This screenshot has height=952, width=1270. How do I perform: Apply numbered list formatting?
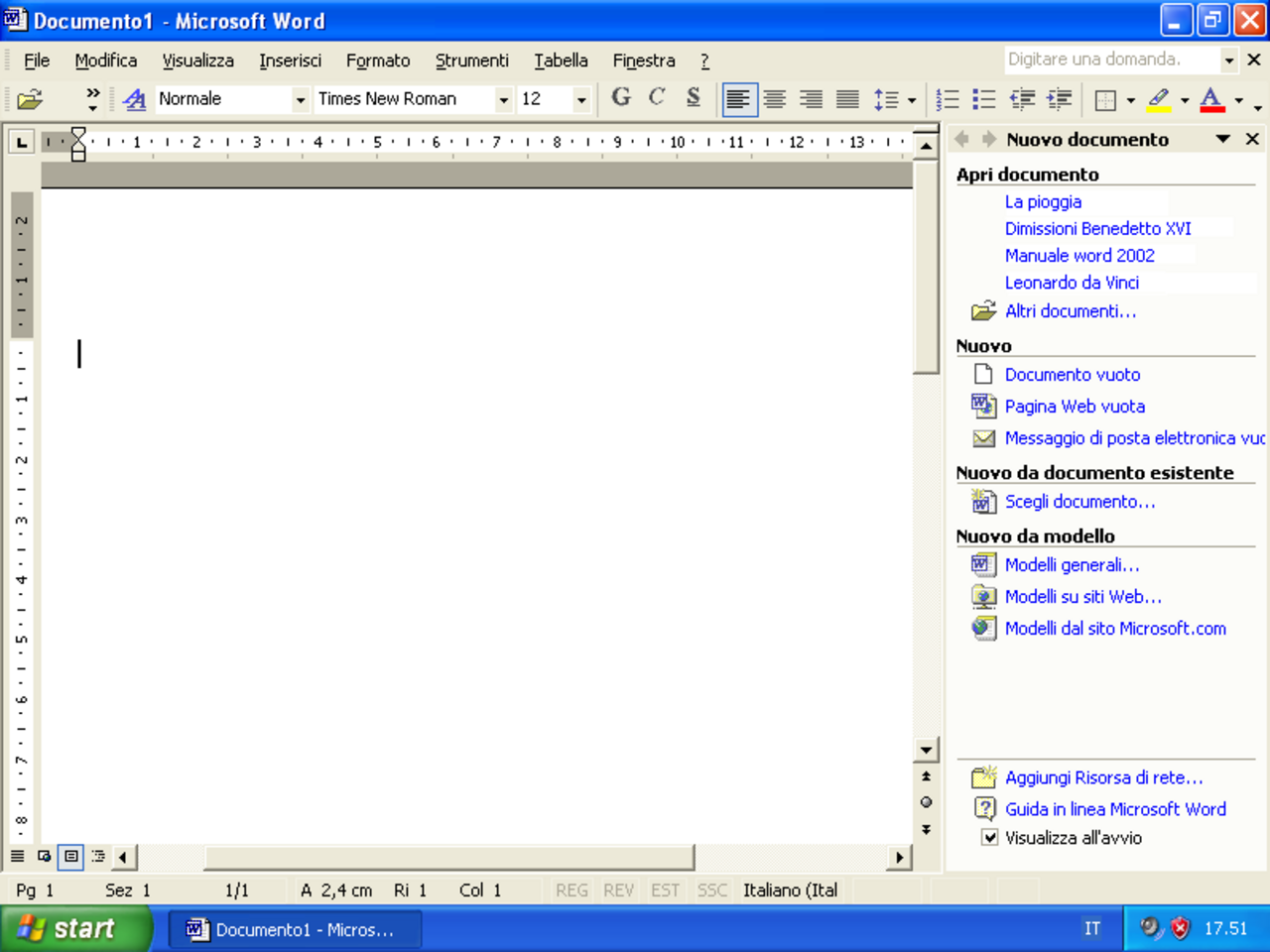coord(948,99)
